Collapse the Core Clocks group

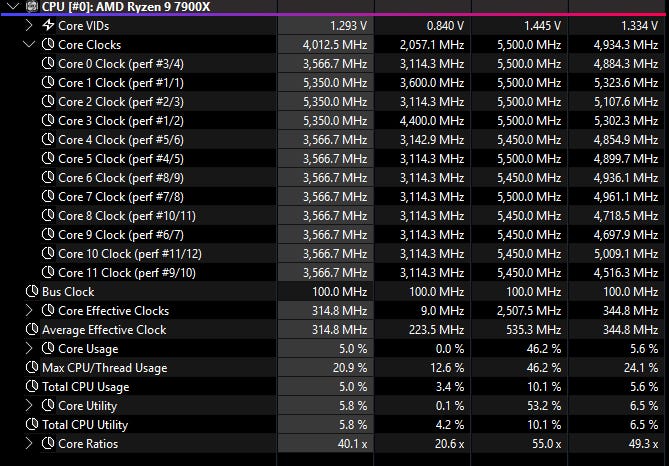(x=29, y=44)
